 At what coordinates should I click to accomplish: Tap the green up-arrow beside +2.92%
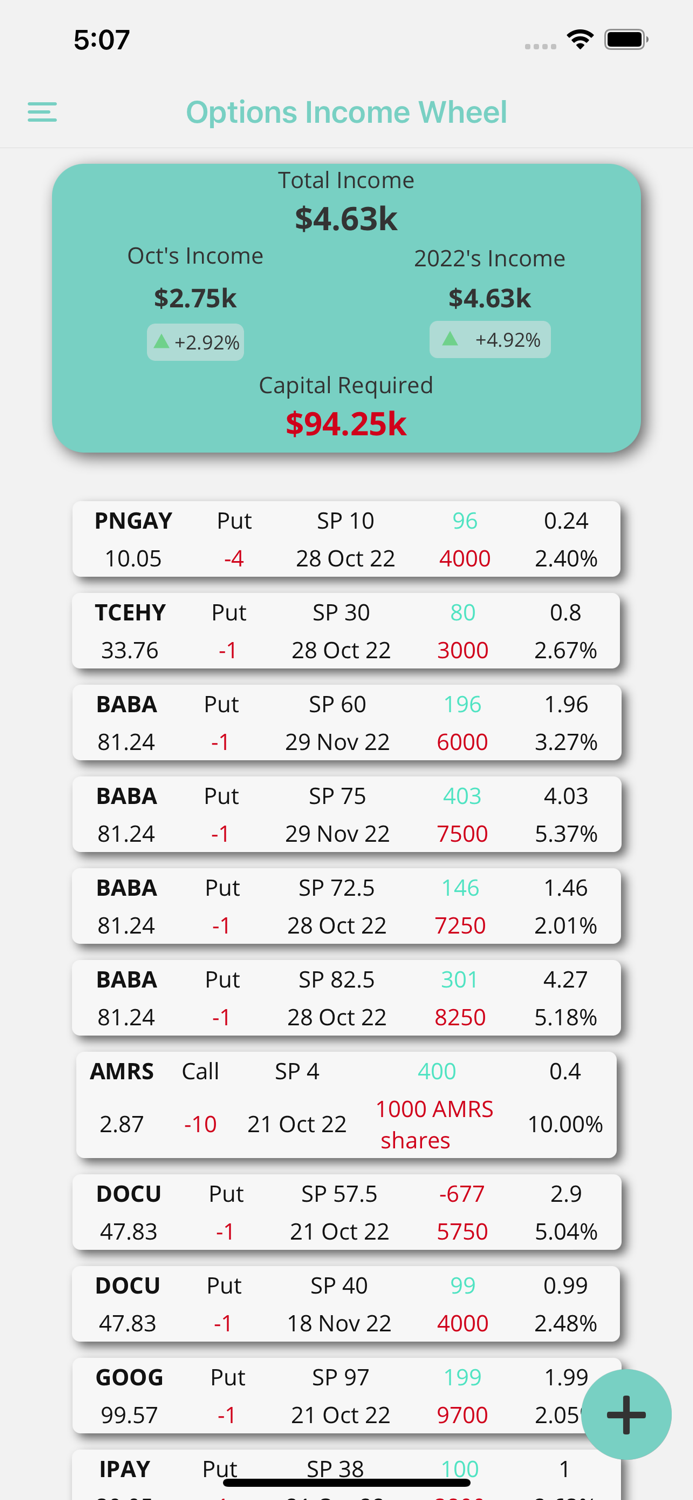click(162, 341)
